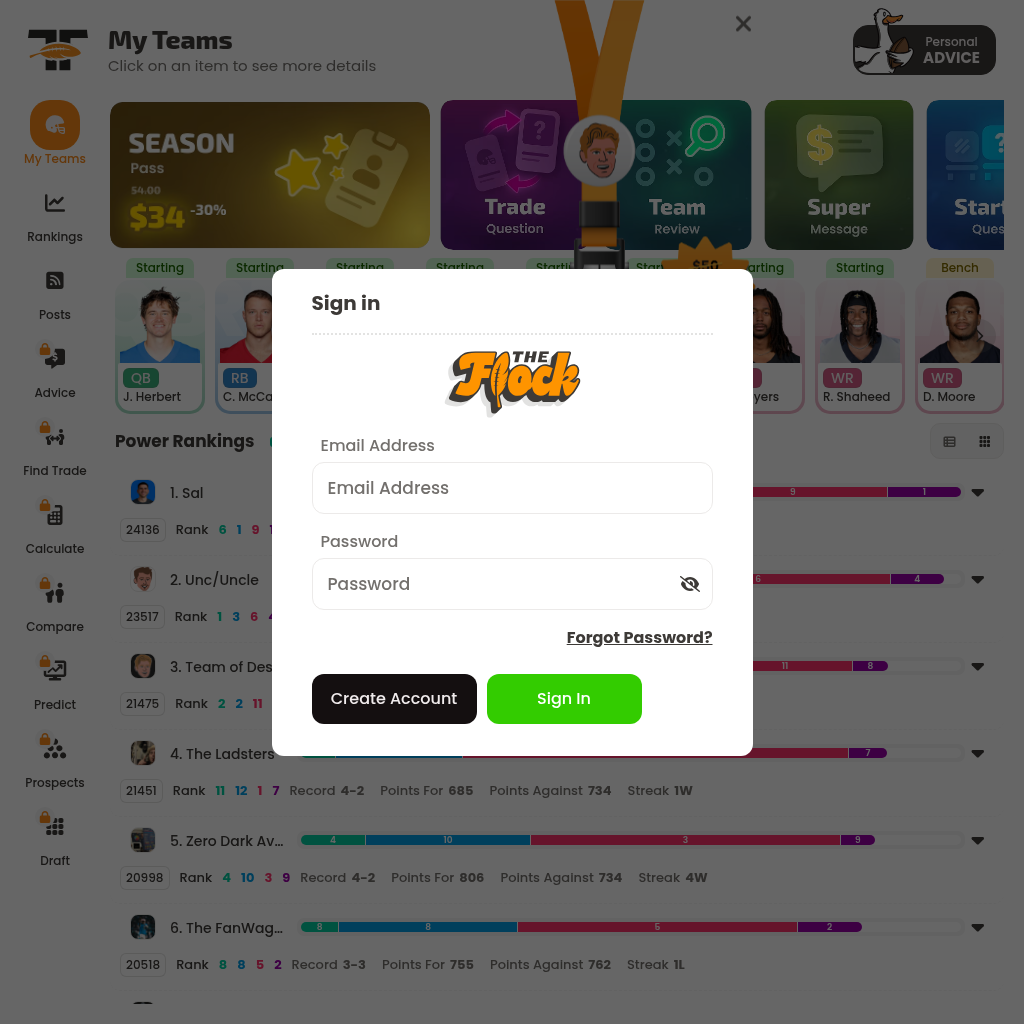Switch Power Rankings to list view
Screen dimensions: 1024x1024
pyautogui.click(x=950, y=442)
